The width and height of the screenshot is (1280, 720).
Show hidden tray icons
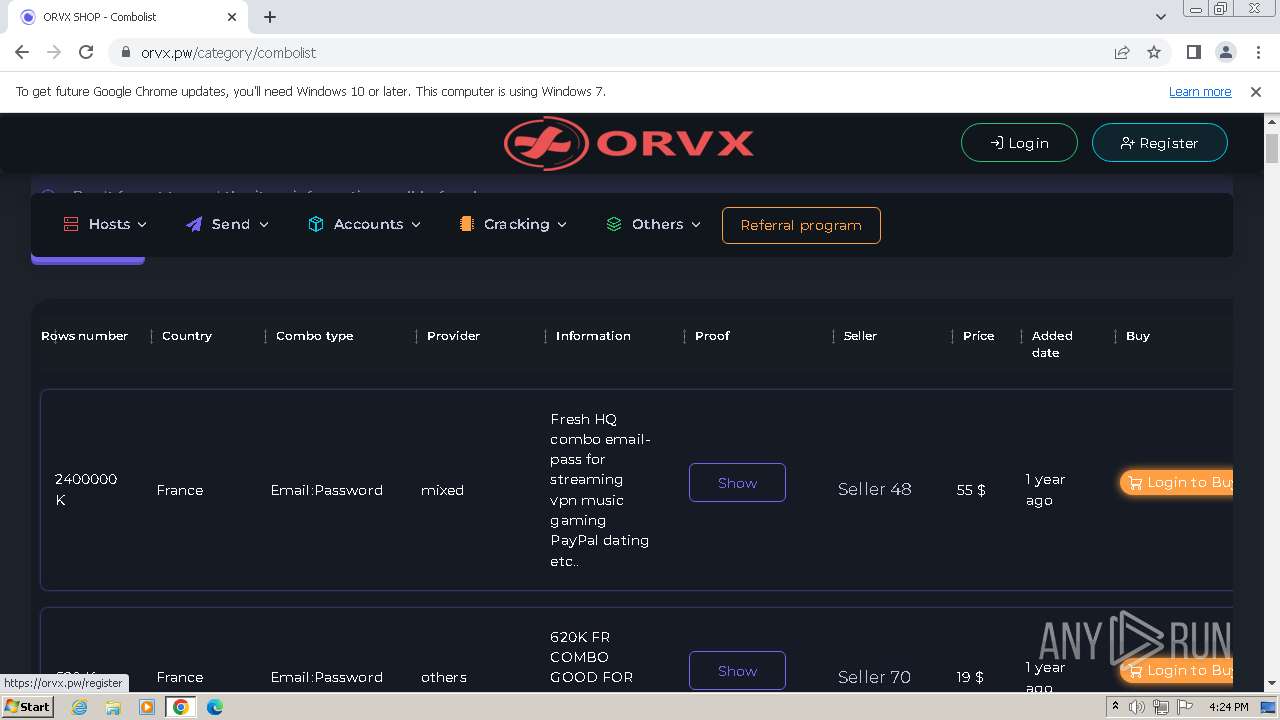pyautogui.click(x=1115, y=707)
